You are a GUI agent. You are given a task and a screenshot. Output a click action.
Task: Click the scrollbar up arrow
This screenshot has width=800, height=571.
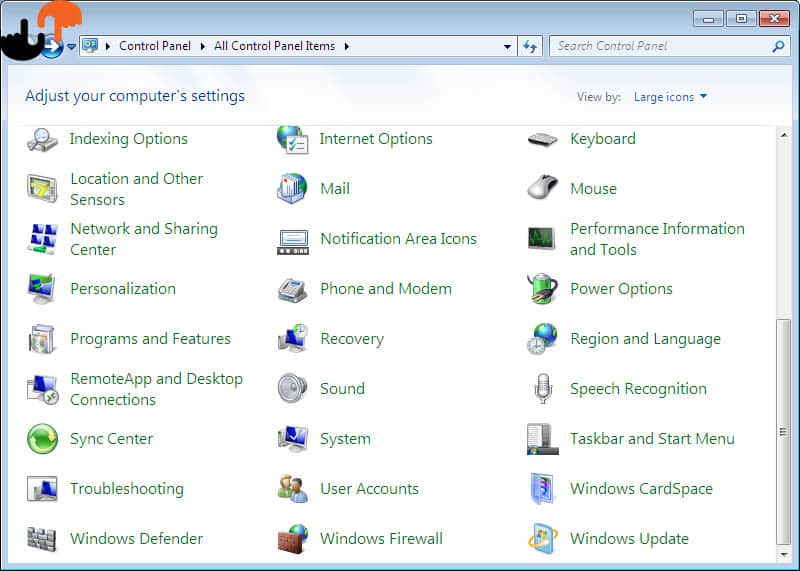pos(783,135)
